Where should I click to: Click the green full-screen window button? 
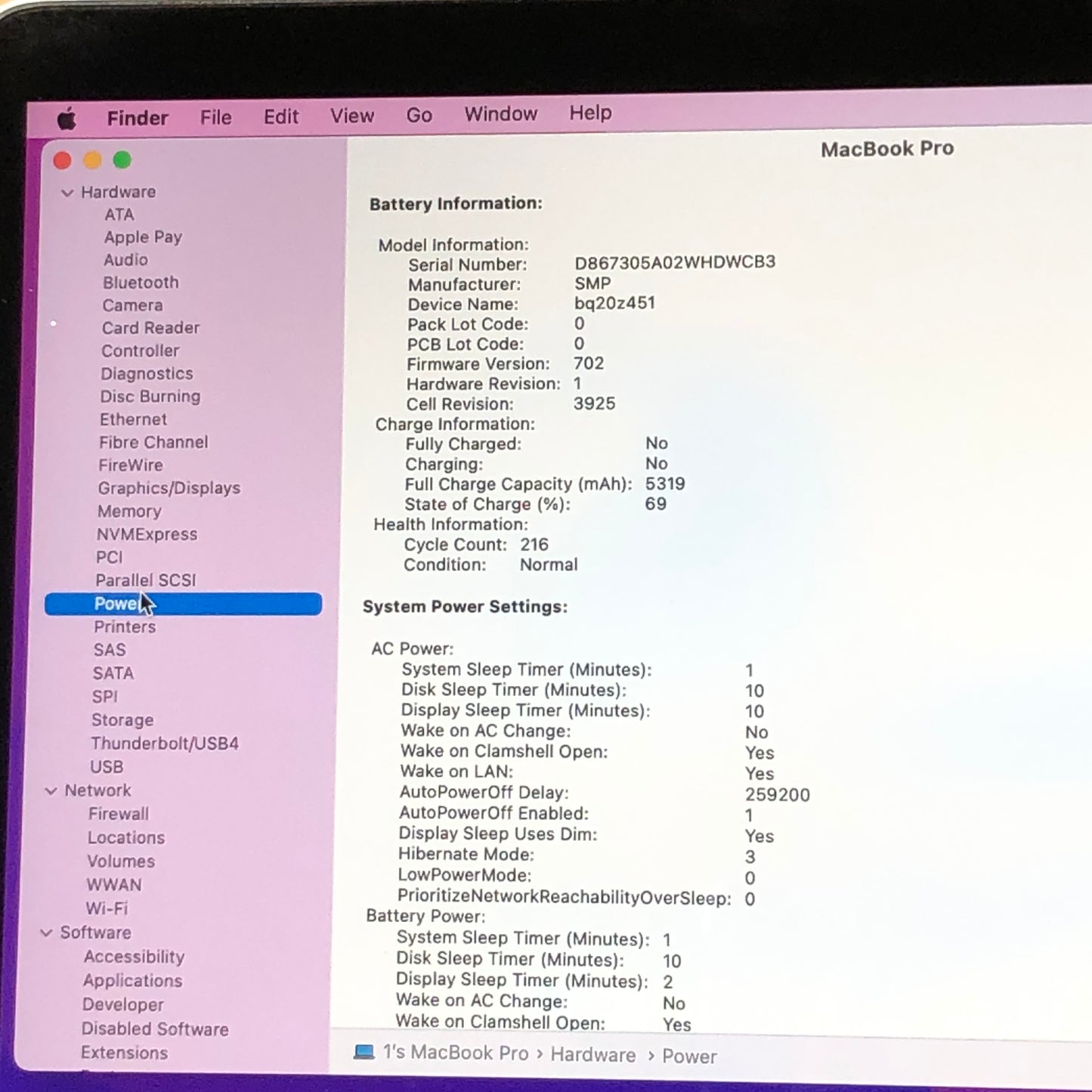pyautogui.click(x=122, y=160)
